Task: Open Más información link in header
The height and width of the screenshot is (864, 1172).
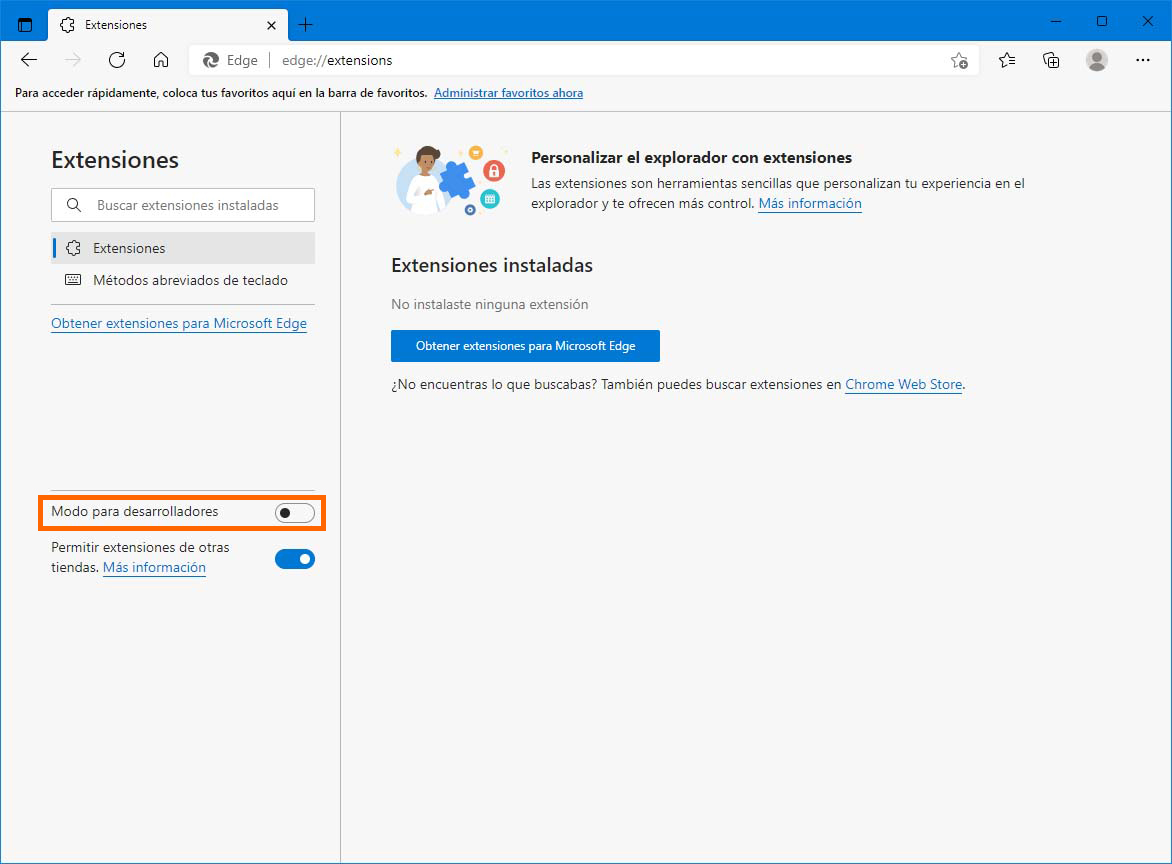Action: coord(809,203)
